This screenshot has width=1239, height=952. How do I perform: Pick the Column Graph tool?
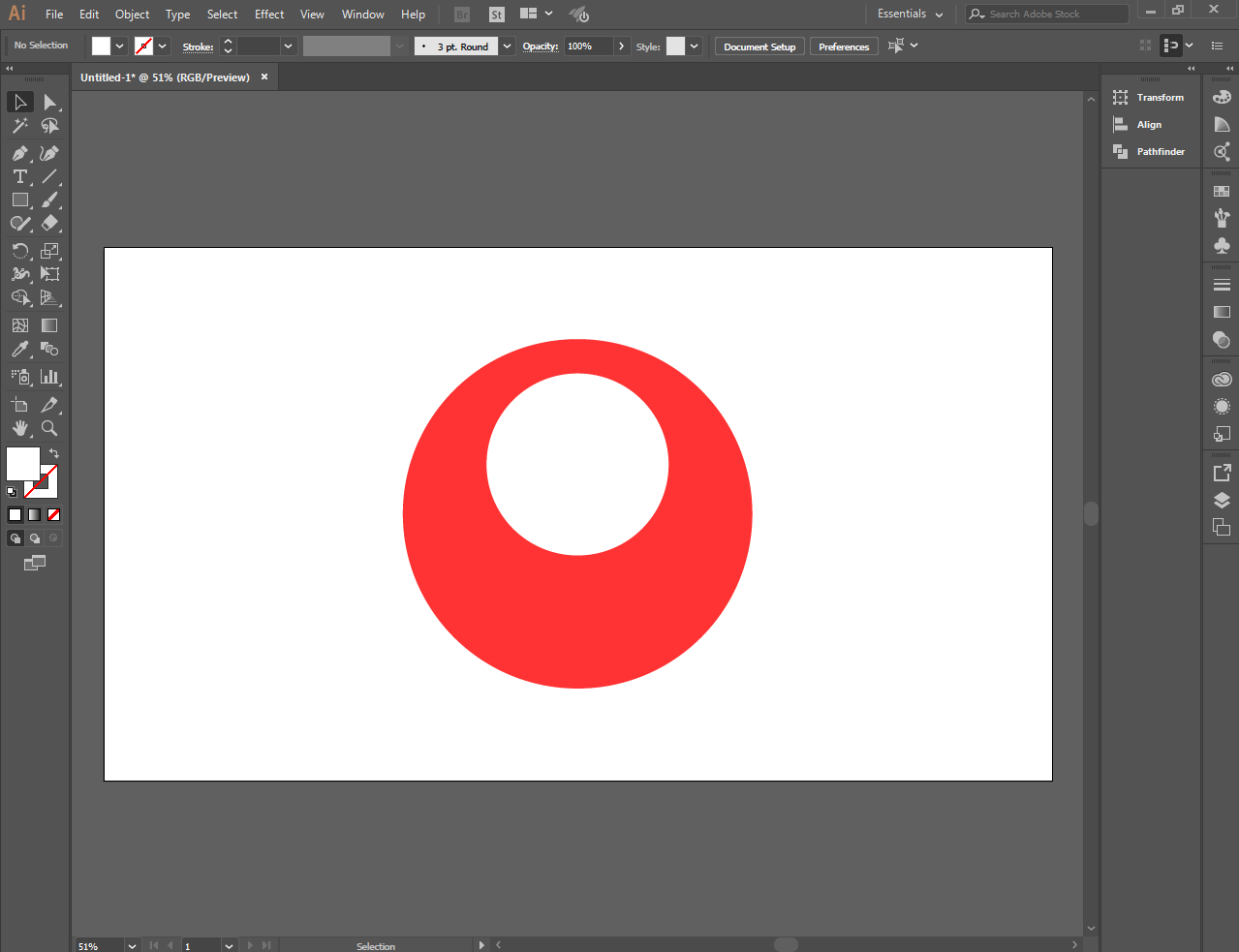49,377
